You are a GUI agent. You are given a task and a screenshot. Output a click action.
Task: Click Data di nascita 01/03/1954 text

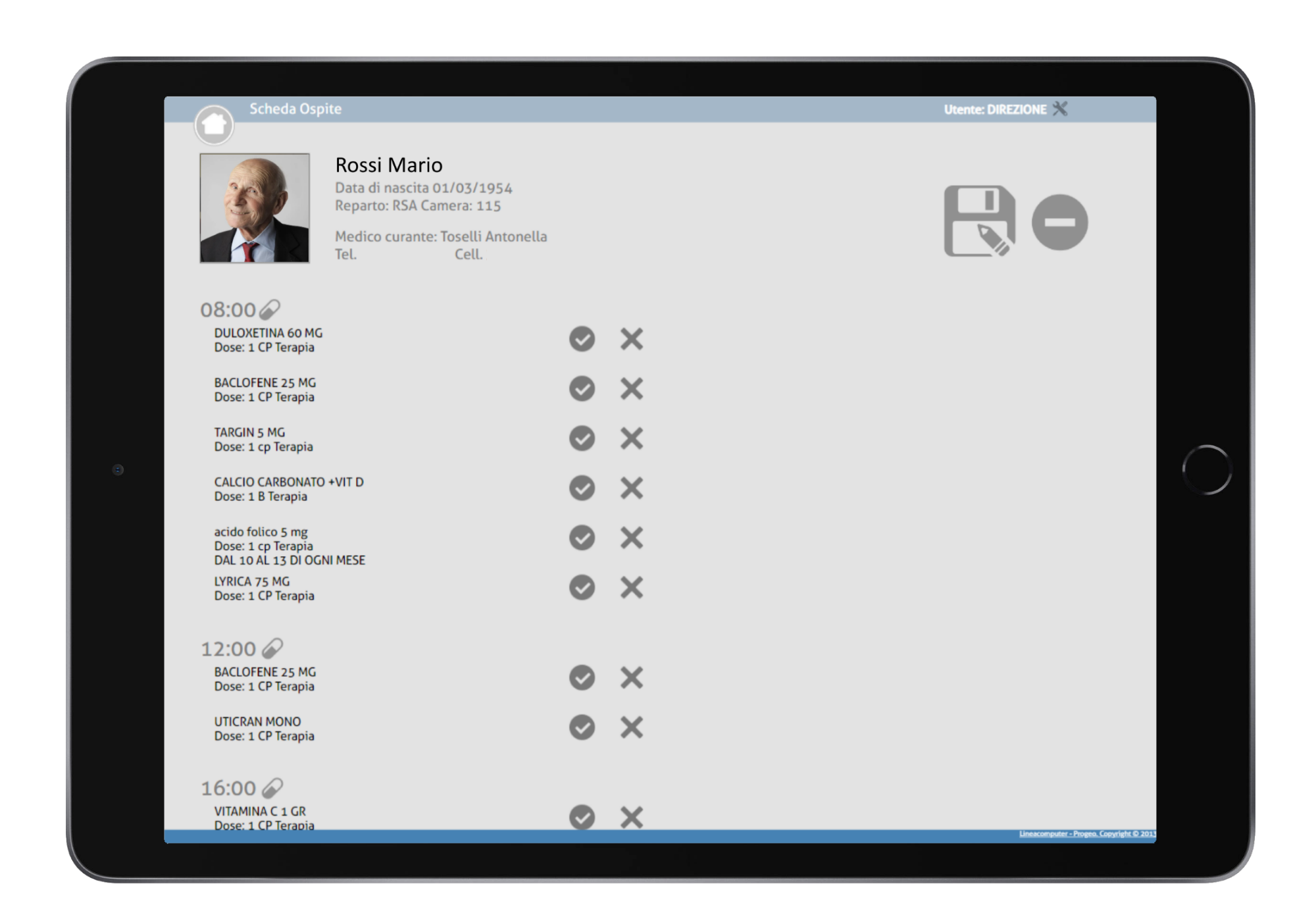pos(424,188)
